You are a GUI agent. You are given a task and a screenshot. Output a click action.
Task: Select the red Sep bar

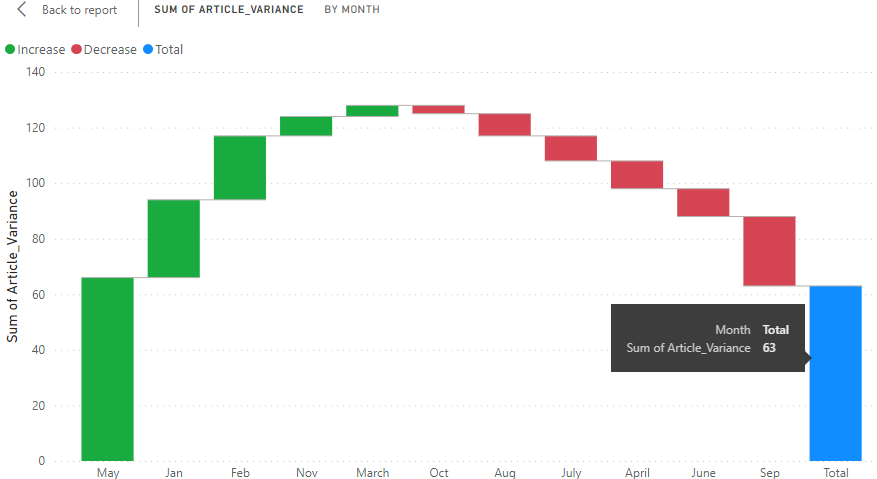tap(769, 251)
